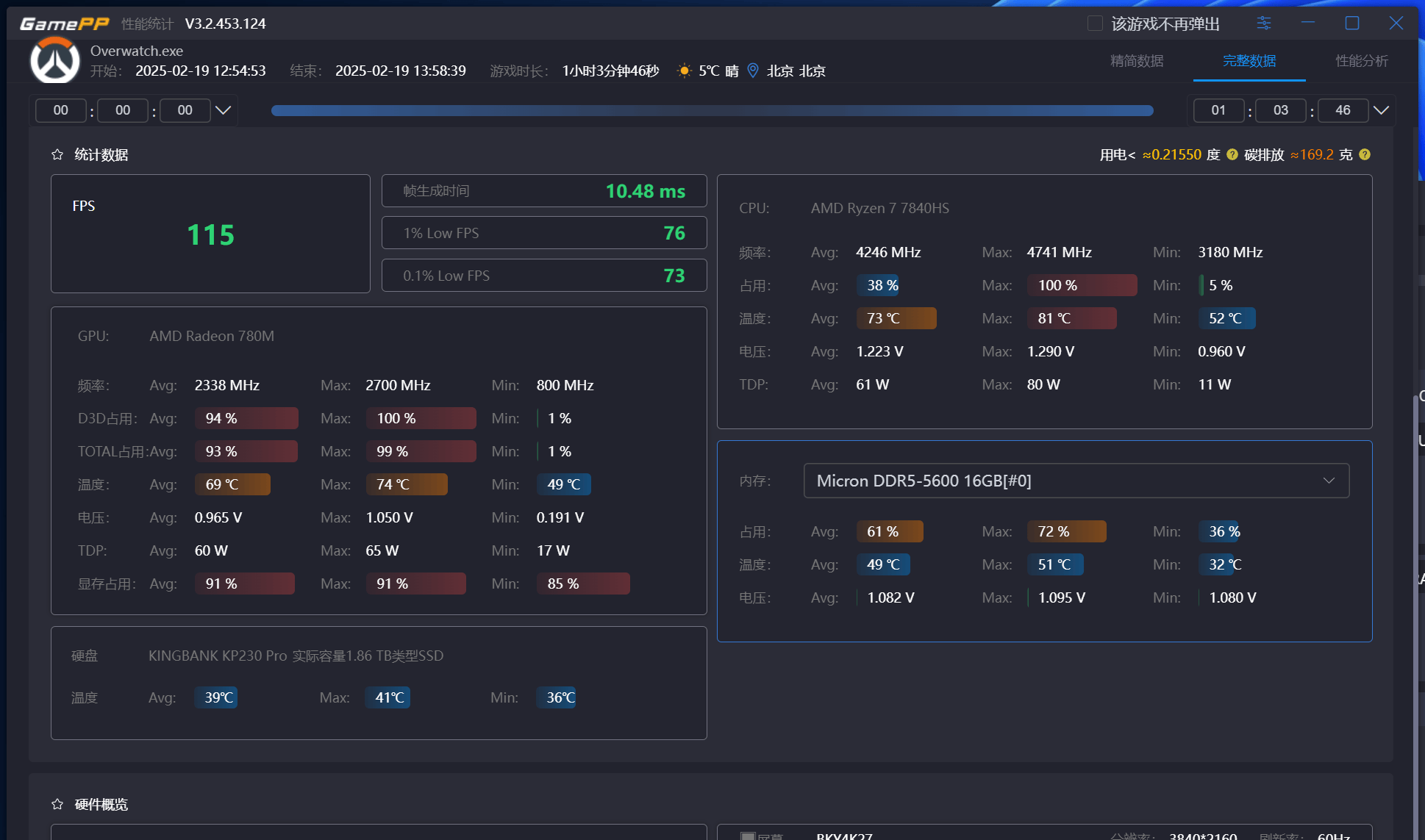This screenshot has width=1425, height=840.
Task: Open the Micron DDR5-5600 memory dropdown
Action: click(1076, 481)
